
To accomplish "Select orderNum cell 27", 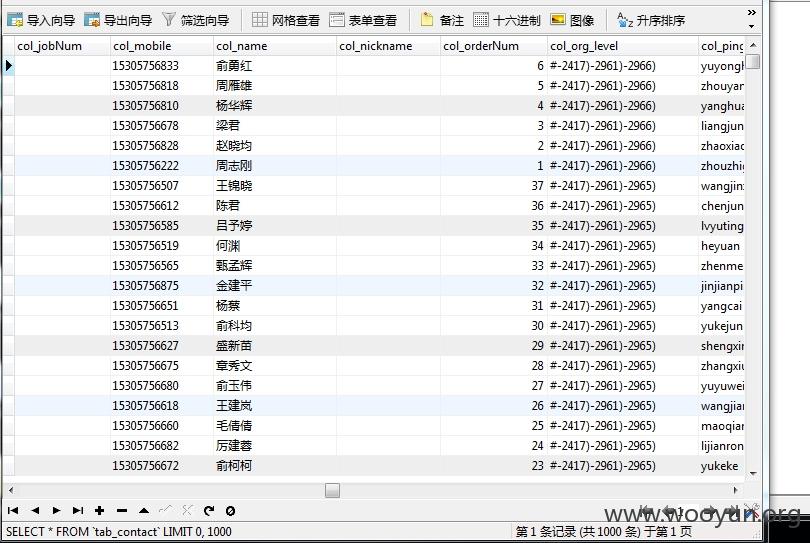I will pos(494,386).
